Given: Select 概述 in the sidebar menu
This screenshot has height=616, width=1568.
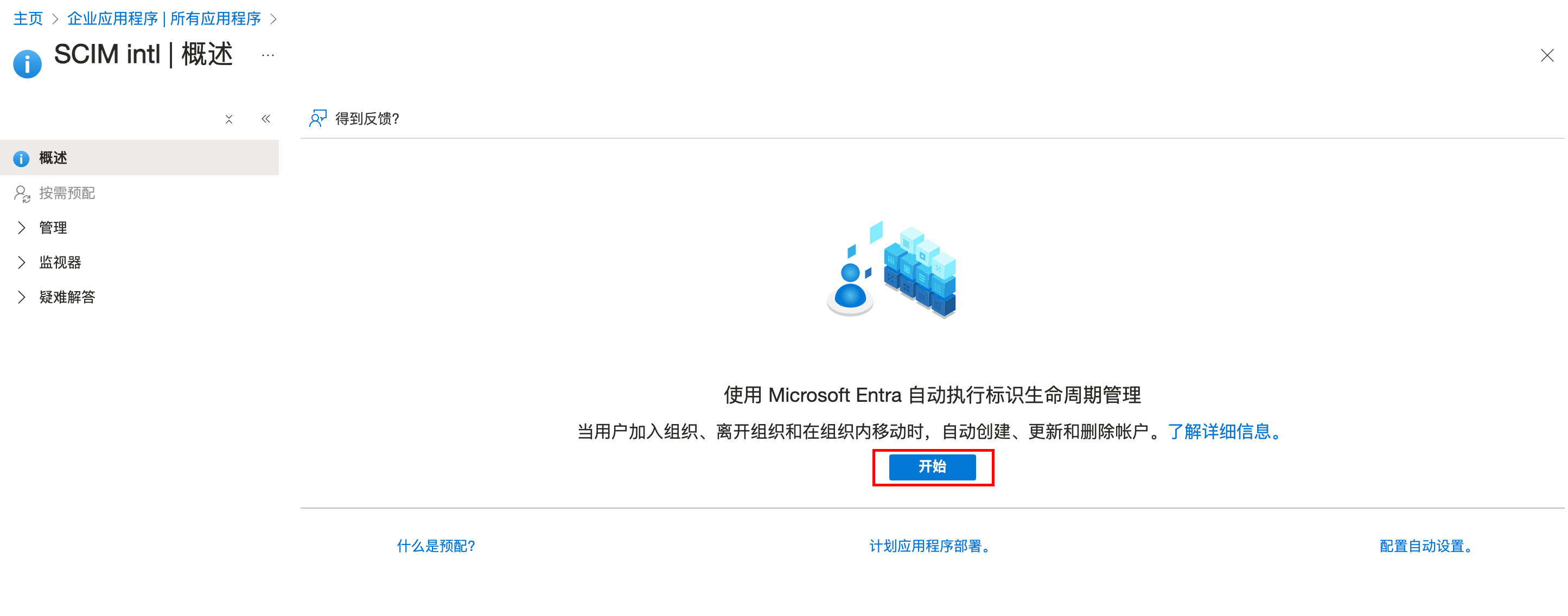Looking at the screenshot, I should pos(139,158).
